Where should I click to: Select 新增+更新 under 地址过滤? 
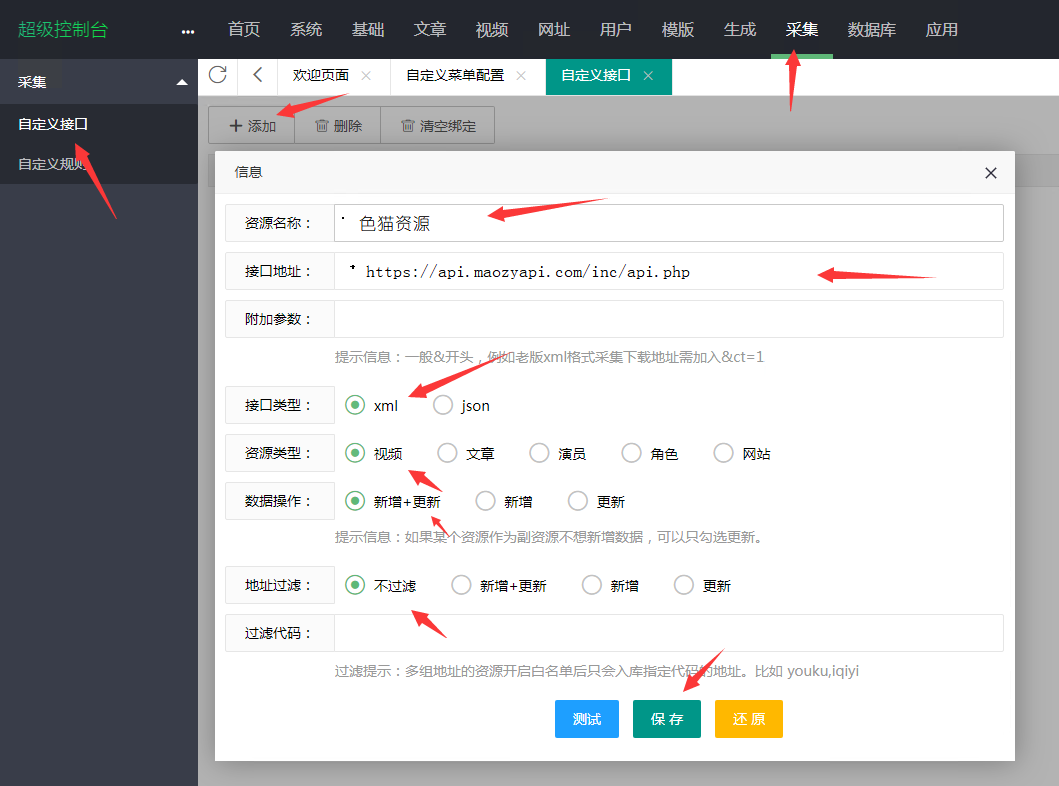click(461, 585)
